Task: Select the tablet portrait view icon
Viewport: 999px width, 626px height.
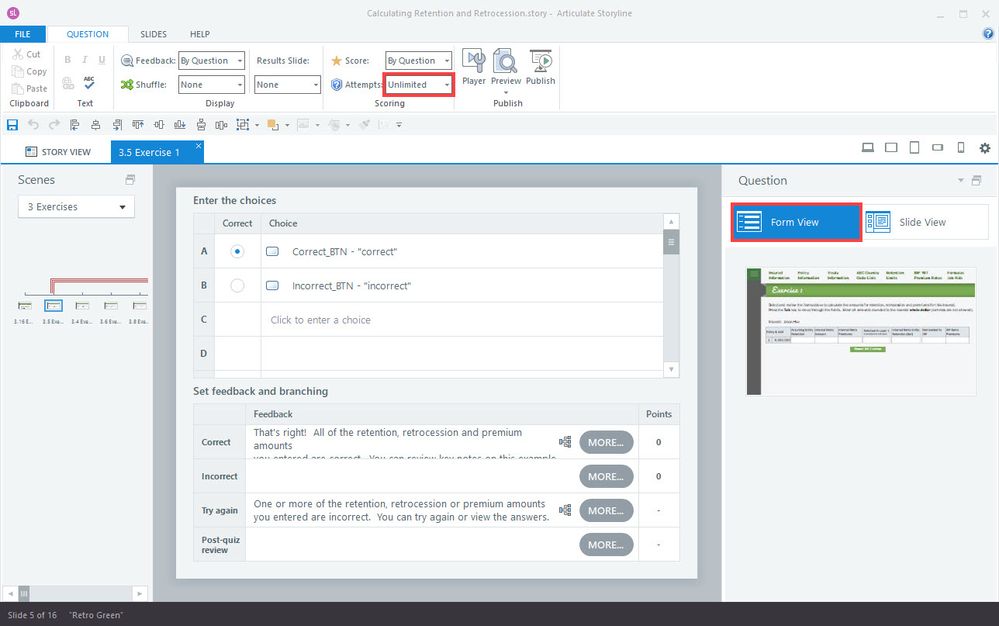Action: pos(914,148)
